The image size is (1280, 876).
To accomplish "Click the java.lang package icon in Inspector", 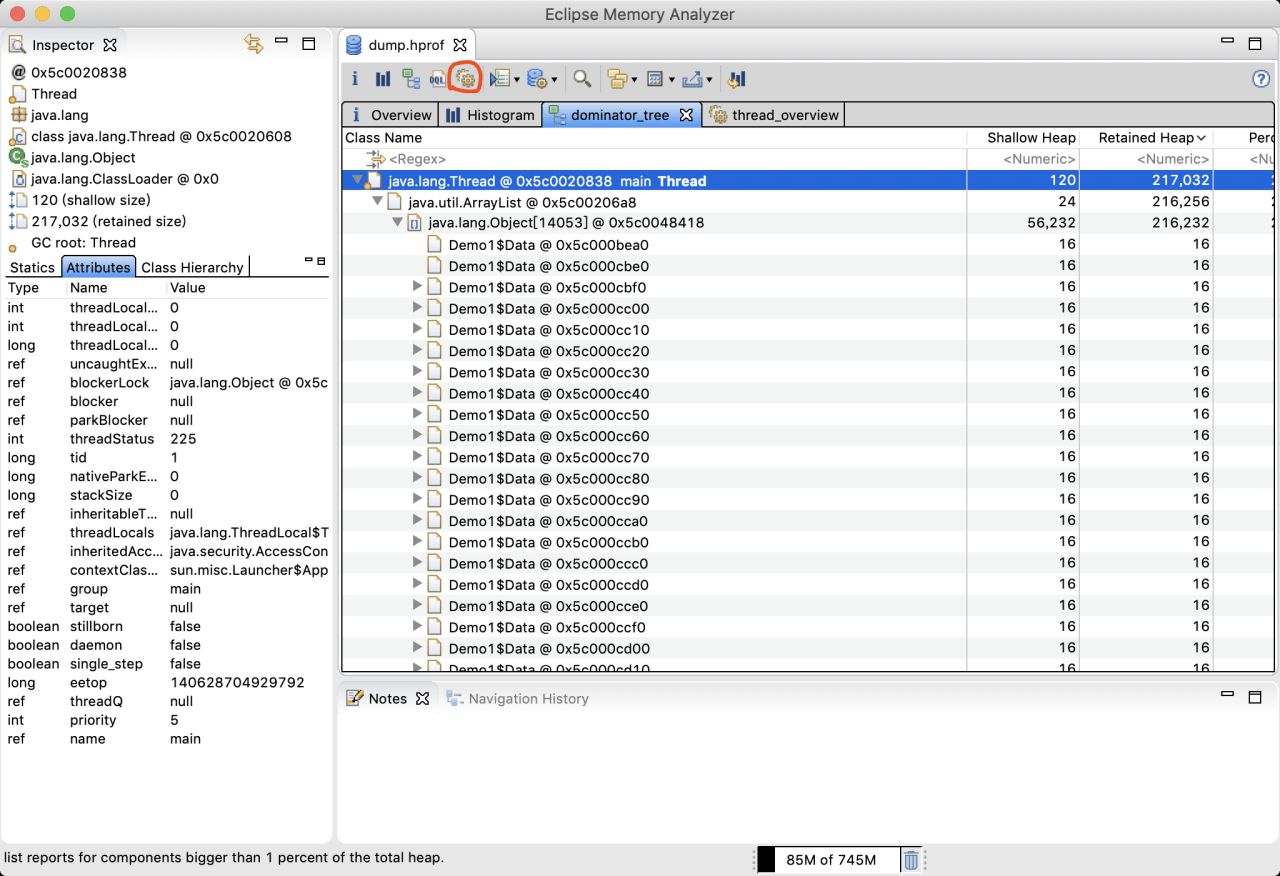I will coord(18,115).
